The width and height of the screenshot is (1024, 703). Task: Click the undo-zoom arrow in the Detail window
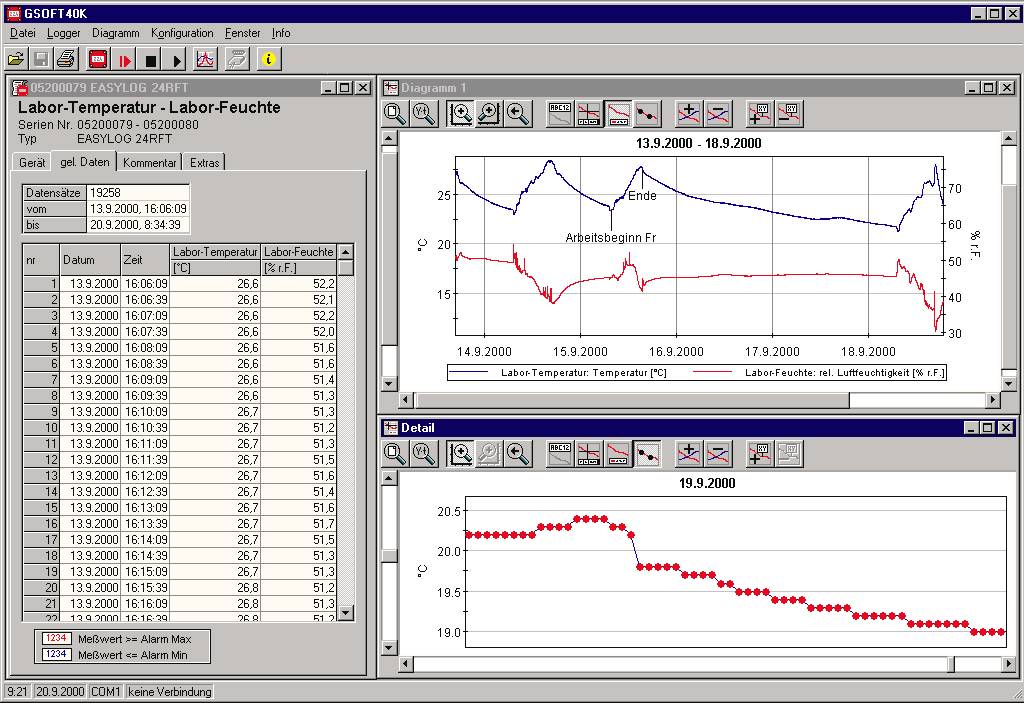tap(517, 453)
